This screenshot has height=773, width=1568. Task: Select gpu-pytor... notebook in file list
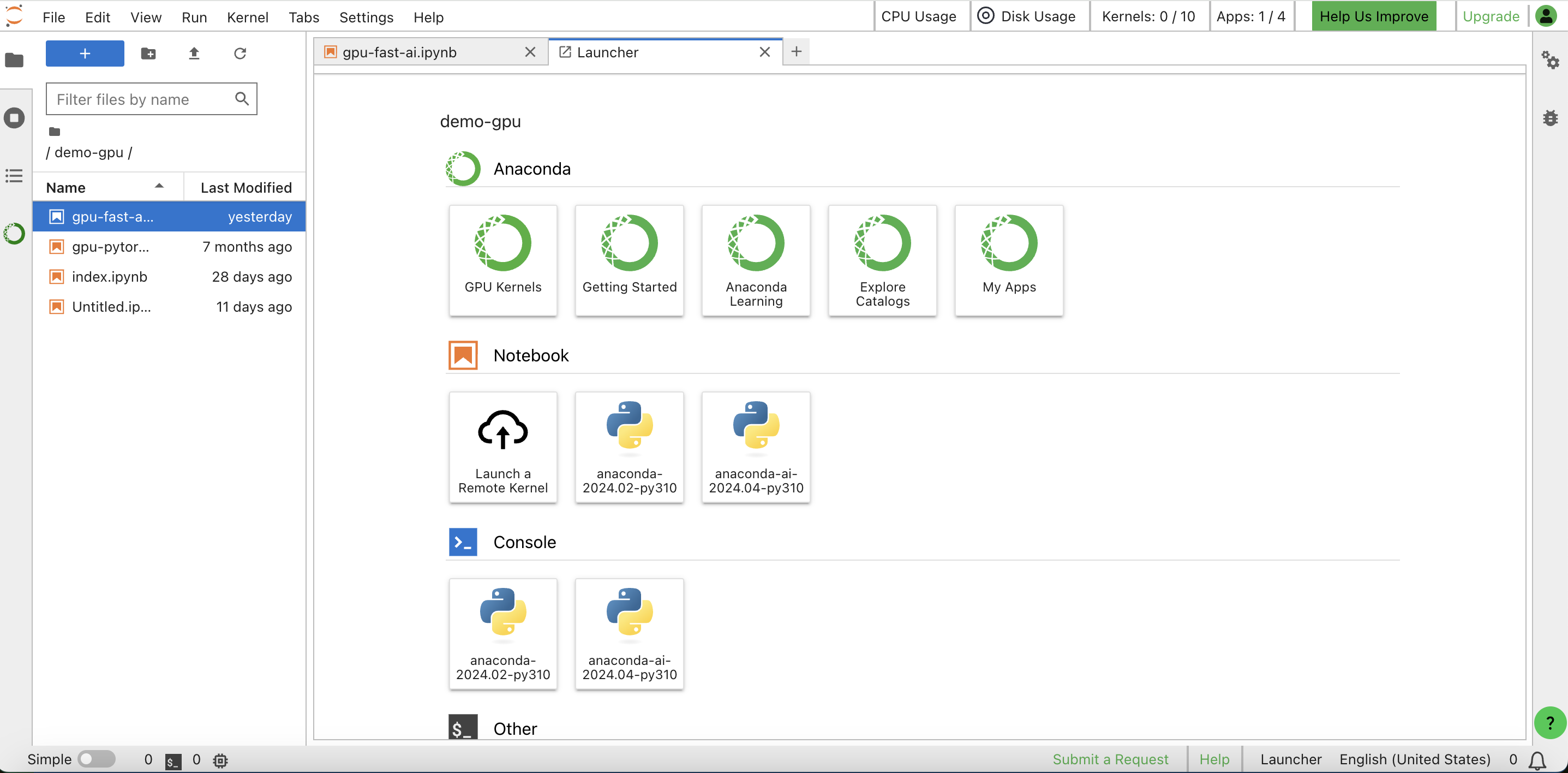point(169,247)
